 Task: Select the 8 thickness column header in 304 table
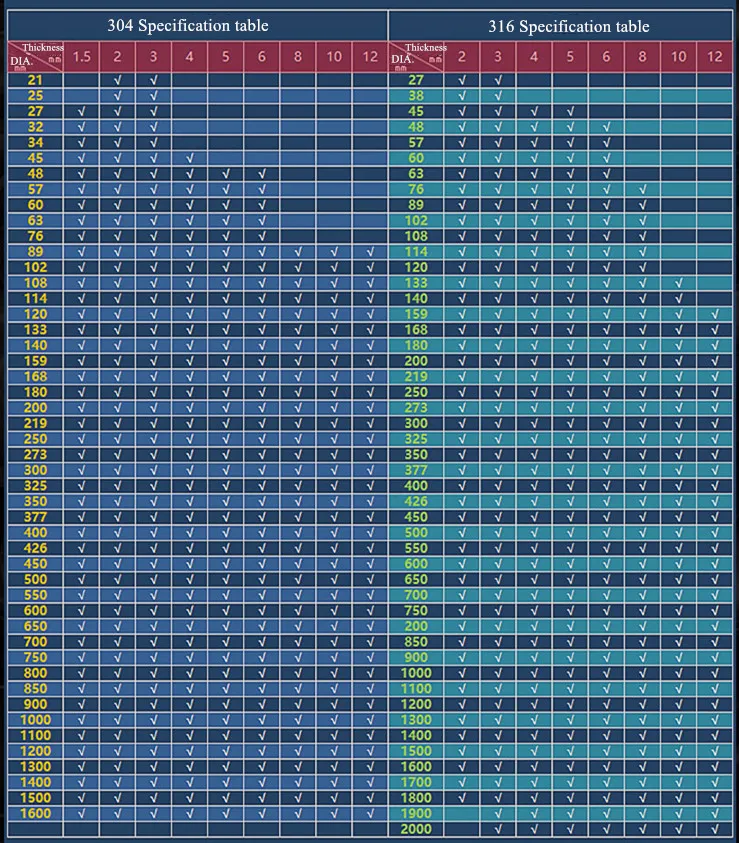click(298, 56)
